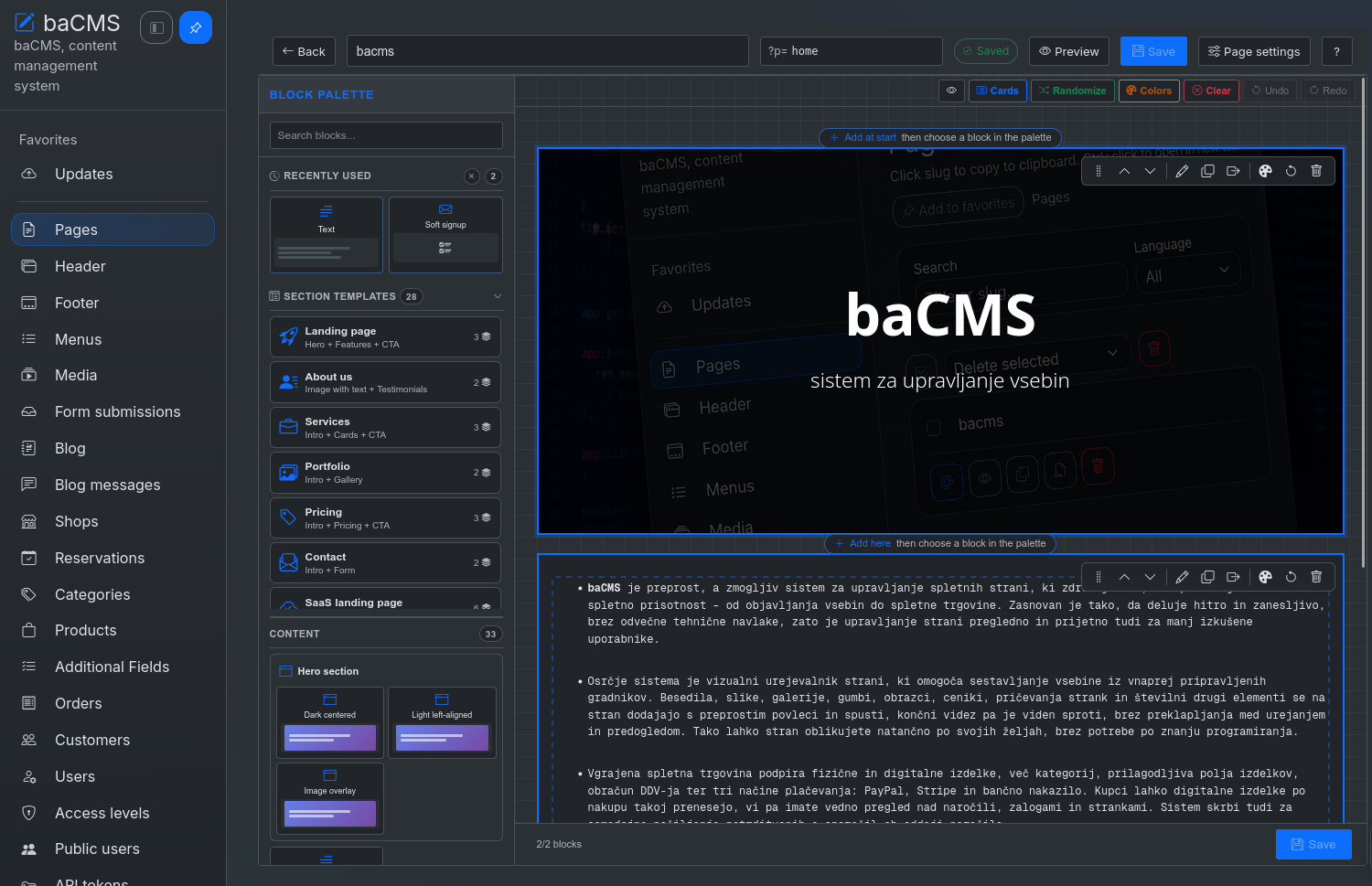Reset hero block with circular arrow
1372x886 pixels.
pos(1291,171)
